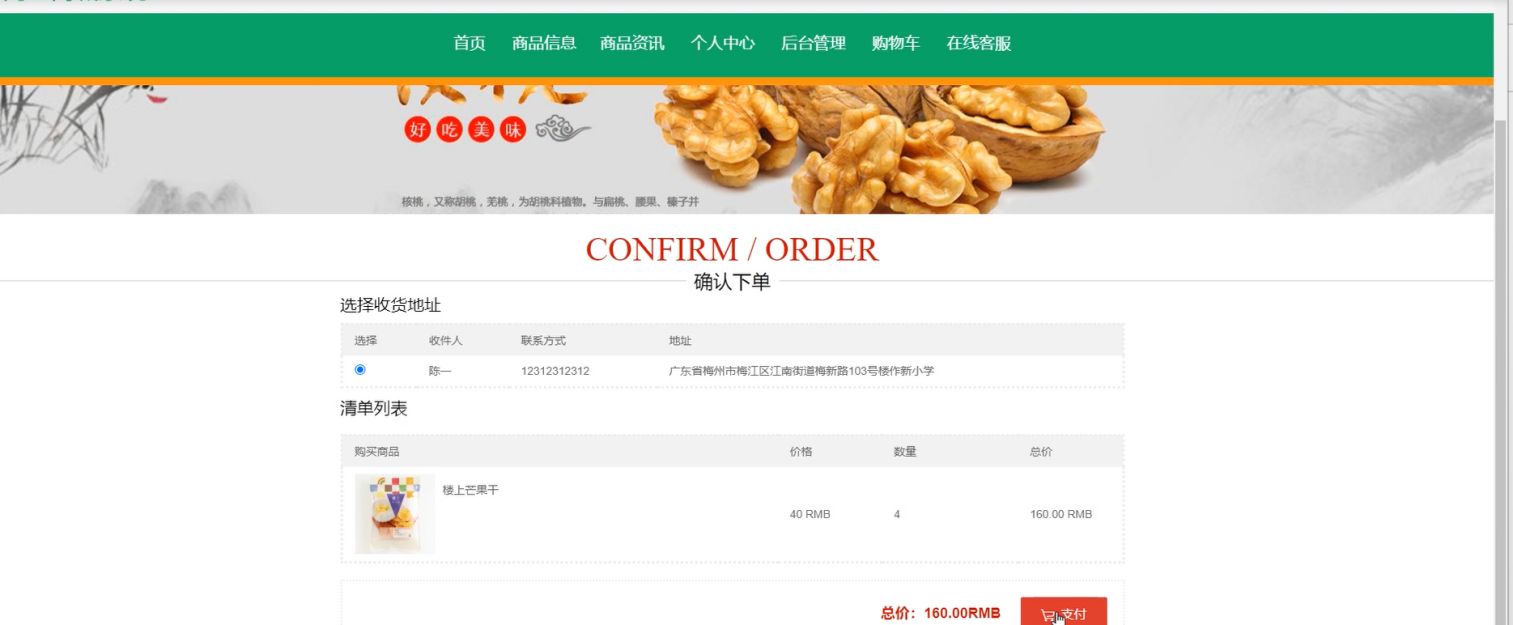Select the 陈一 address radio button
1513x625 pixels.
pos(360,370)
